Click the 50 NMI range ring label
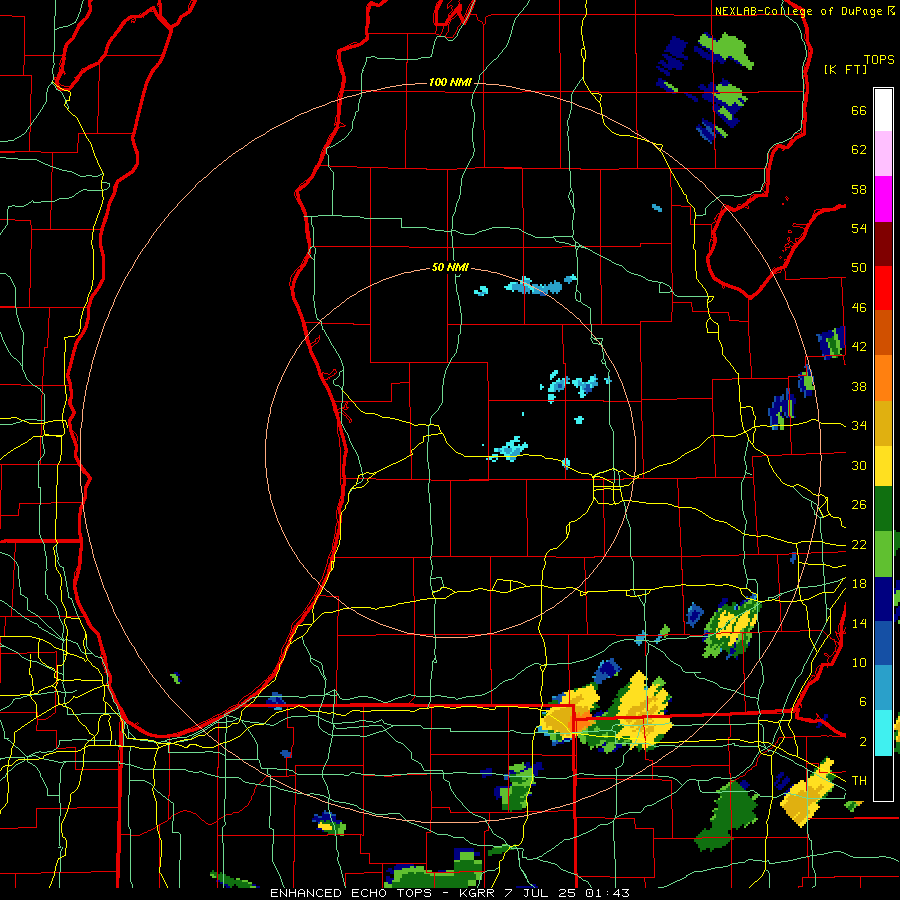Viewport: 900px width, 900px height. (450, 267)
